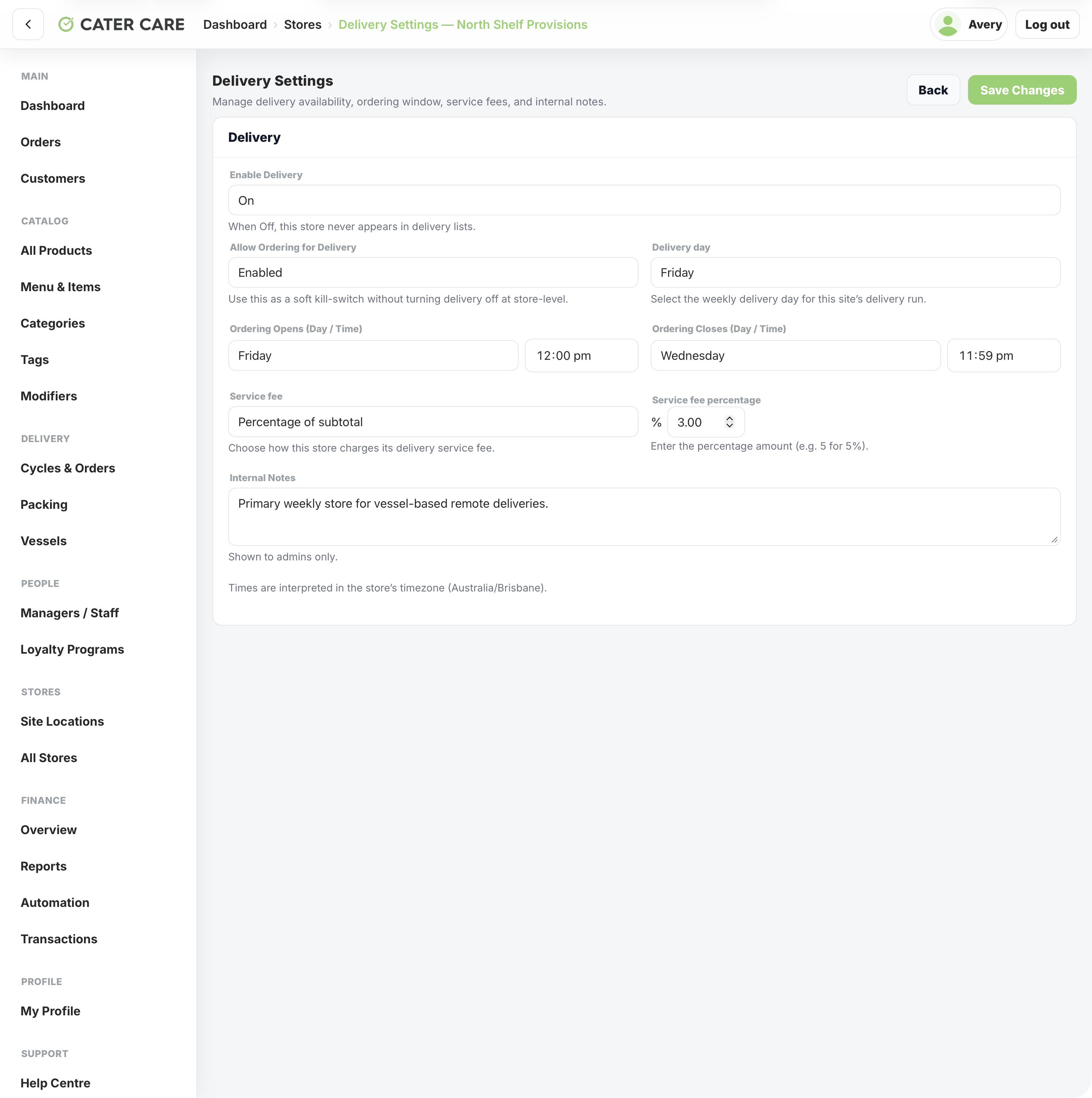The height and width of the screenshot is (1098, 1092).
Task: Click into the Internal Notes textarea
Action: (x=644, y=517)
